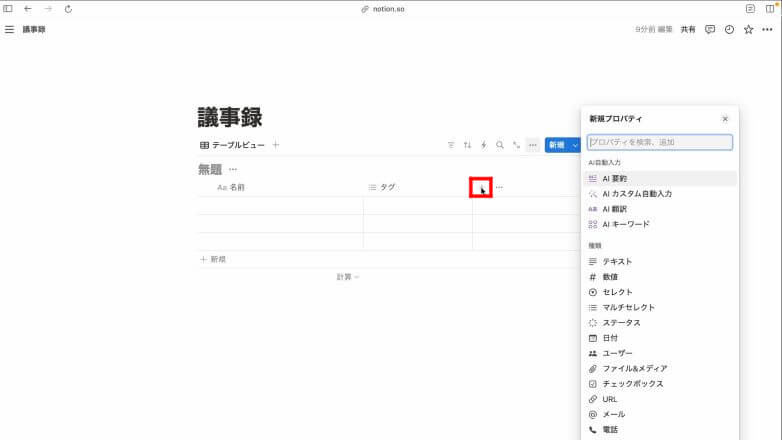Image resolution: width=782 pixels, height=440 pixels.
Task: Go back with the browser back arrow
Action: point(28,9)
